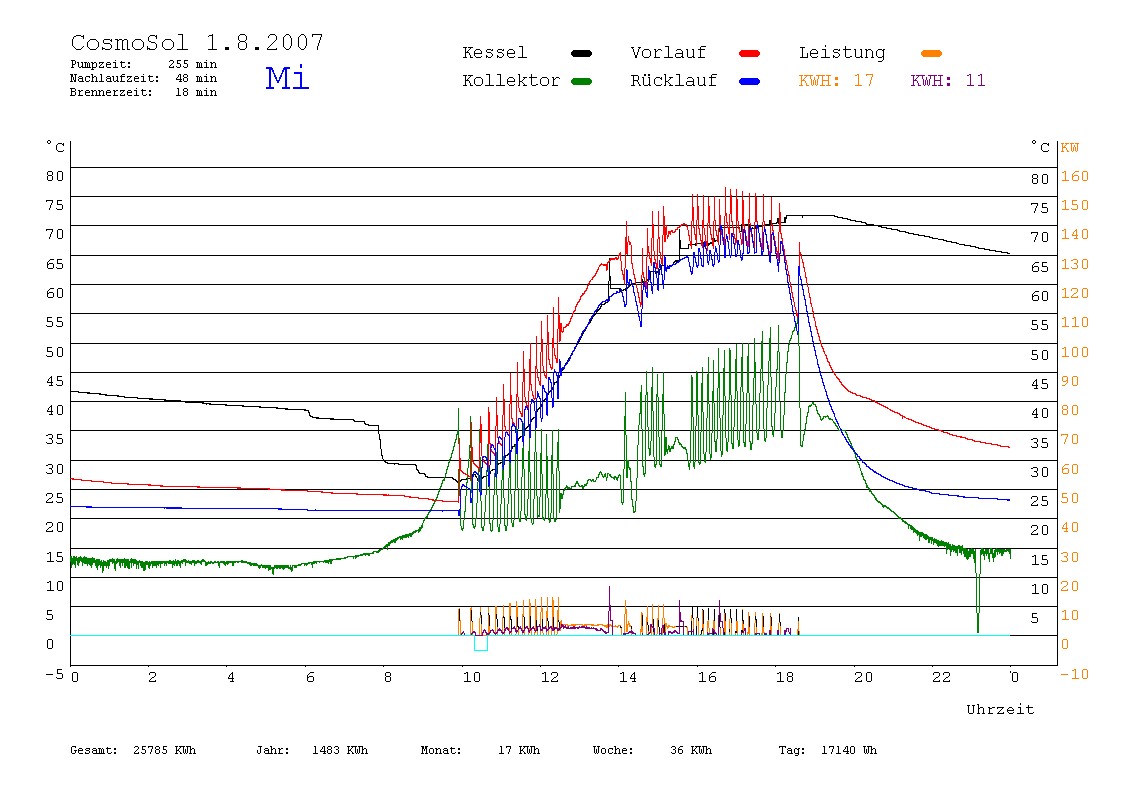
Task: Click the 'Leistung' legend label
Action: pos(842,53)
